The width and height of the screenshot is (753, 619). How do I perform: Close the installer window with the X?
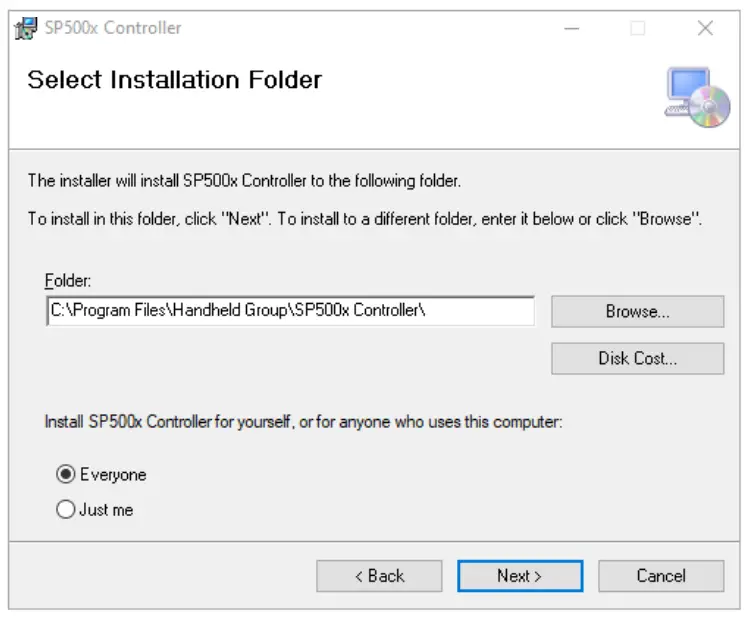click(x=705, y=29)
